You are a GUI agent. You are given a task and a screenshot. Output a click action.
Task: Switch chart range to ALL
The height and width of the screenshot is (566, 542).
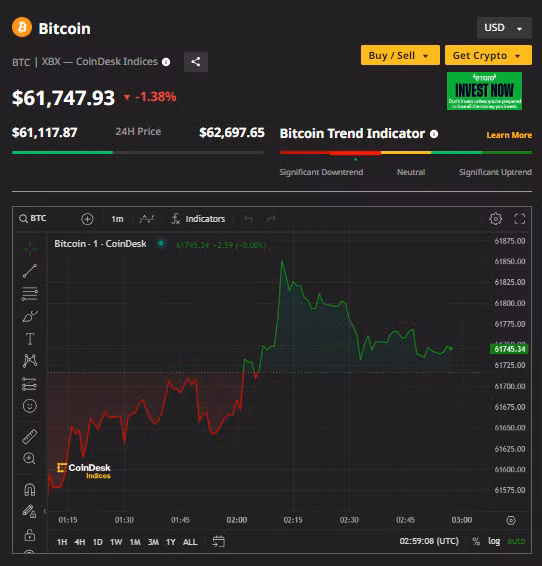click(190, 542)
